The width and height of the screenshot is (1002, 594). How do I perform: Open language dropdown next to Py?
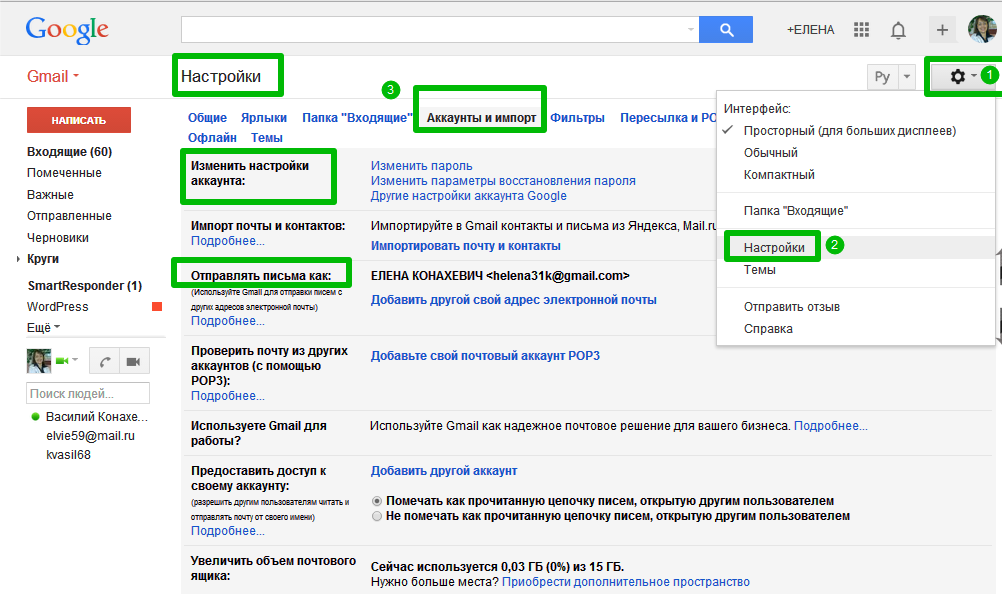906,75
